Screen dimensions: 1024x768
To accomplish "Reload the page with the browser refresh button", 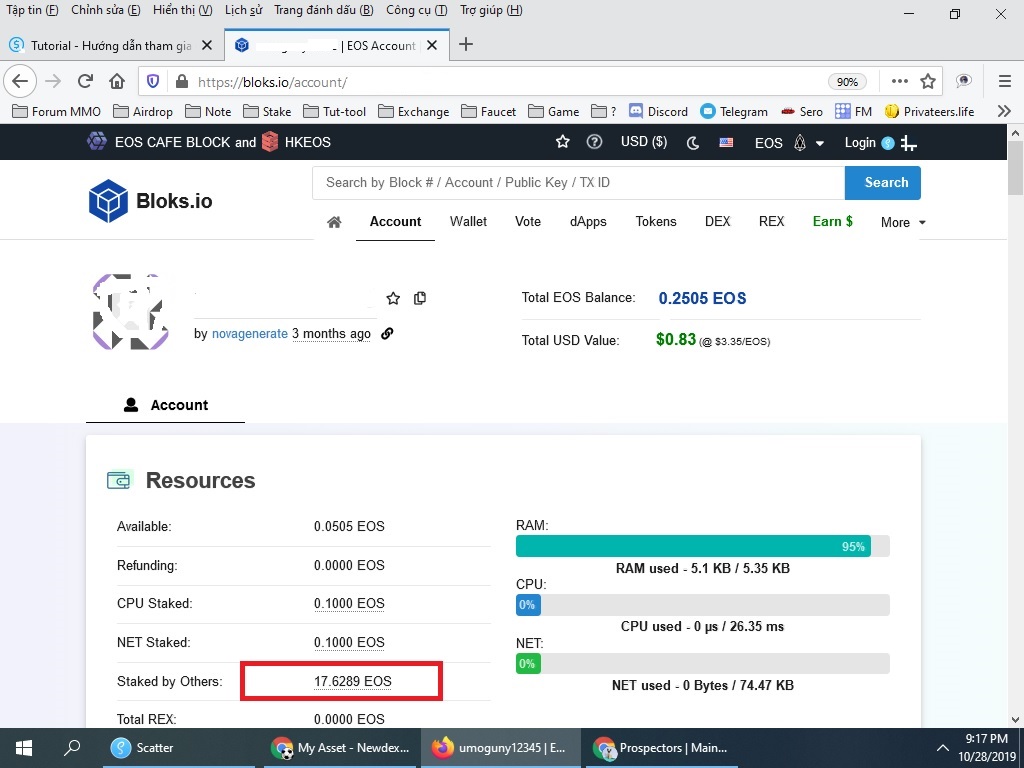I will pos(85,82).
